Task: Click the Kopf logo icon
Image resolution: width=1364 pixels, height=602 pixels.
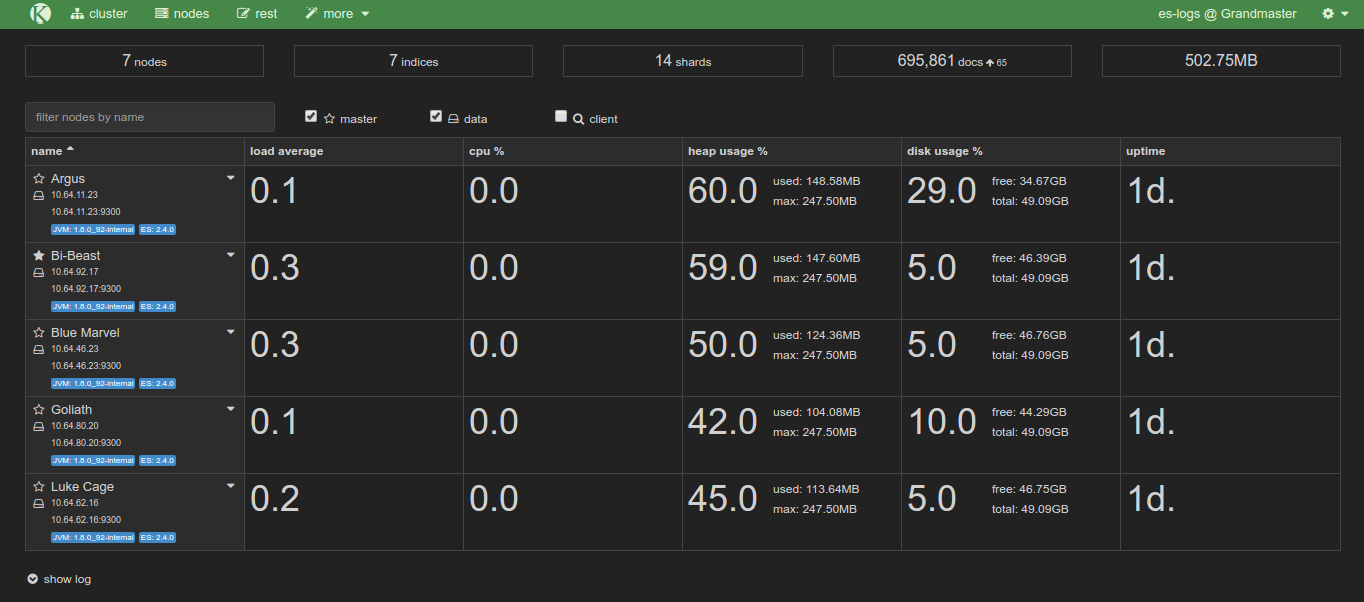Action: point(40,14)
